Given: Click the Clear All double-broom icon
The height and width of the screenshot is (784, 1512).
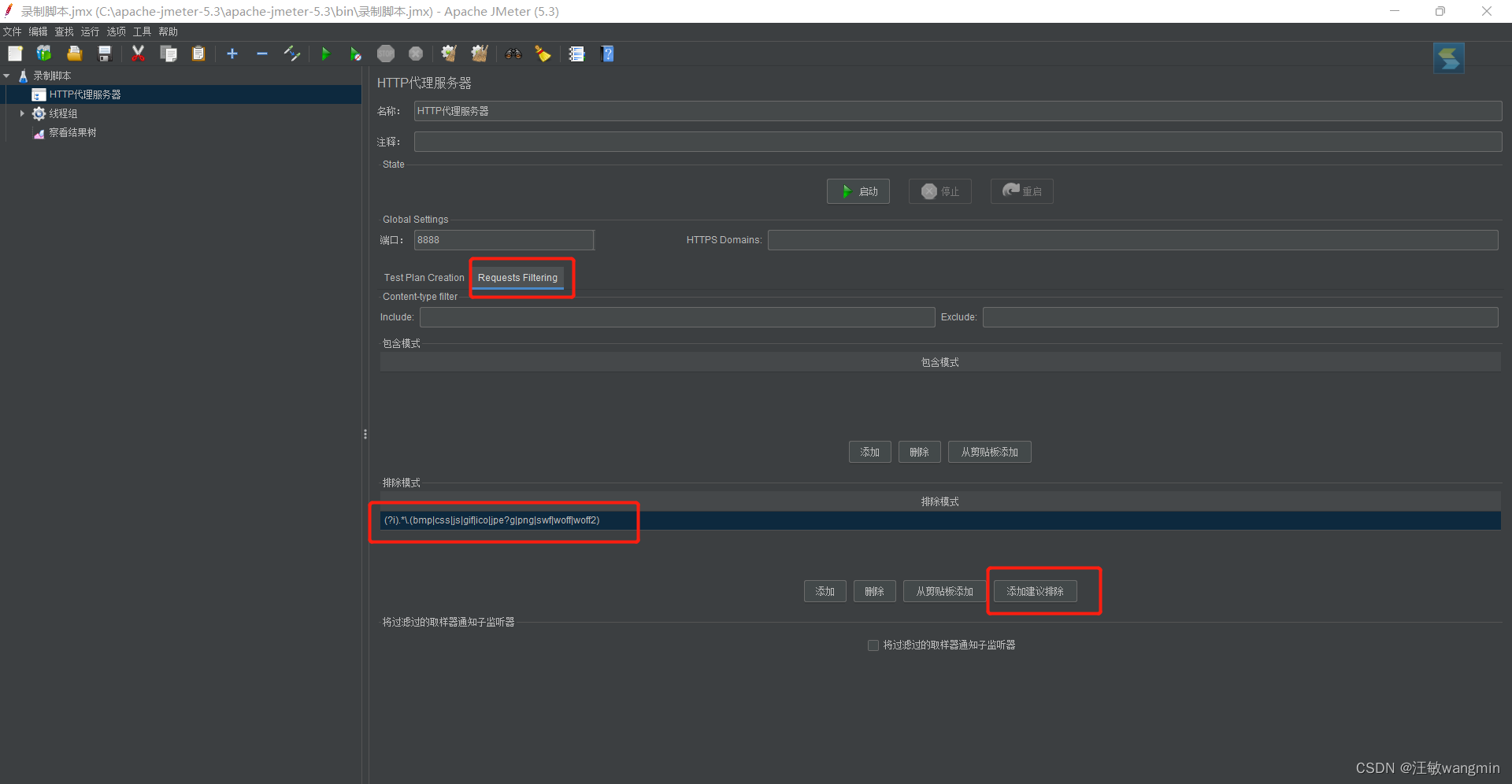Looking at the screenshot, I should click(480, 54).
